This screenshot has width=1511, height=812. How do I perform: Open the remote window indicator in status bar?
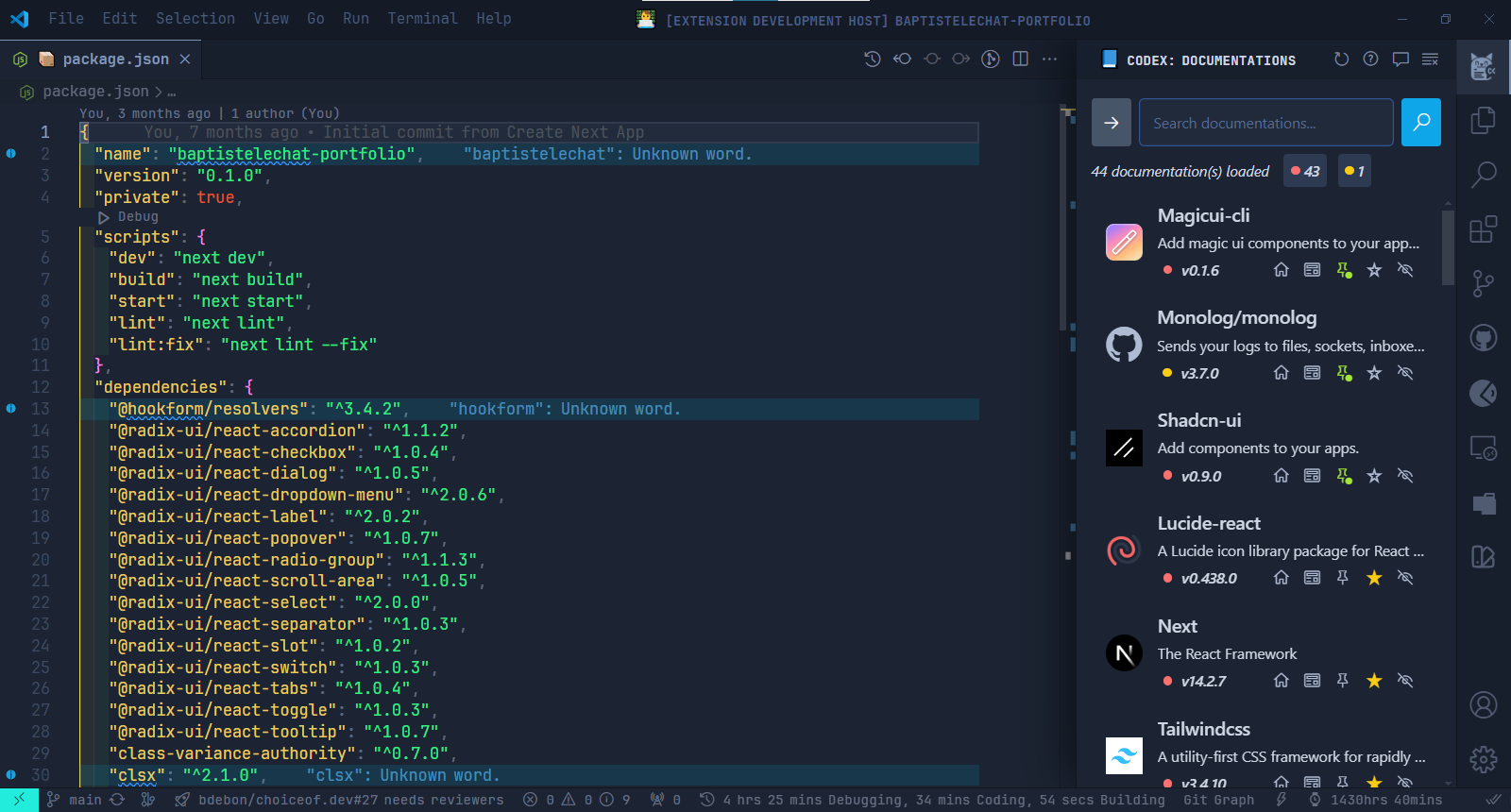pyautogui.click(x=19, y=800)
